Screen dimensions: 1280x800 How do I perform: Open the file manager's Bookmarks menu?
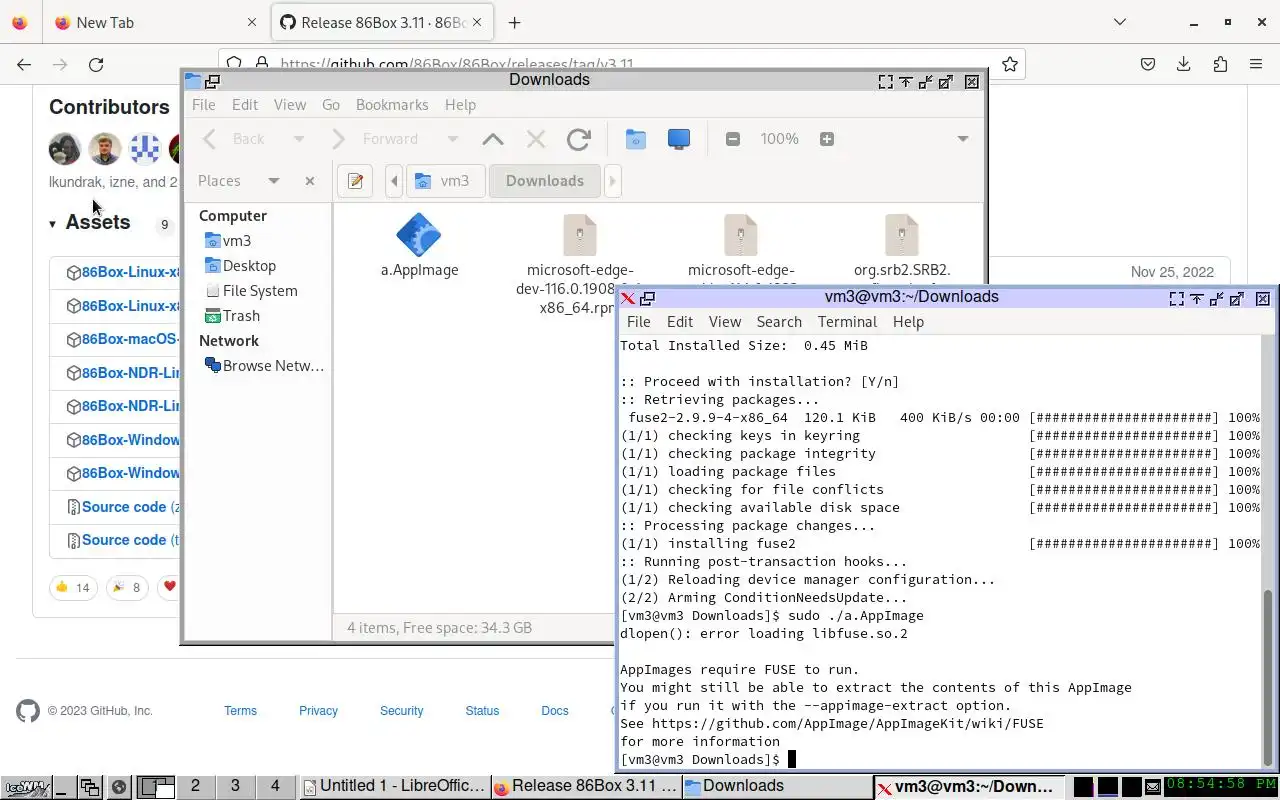point(392,105)
